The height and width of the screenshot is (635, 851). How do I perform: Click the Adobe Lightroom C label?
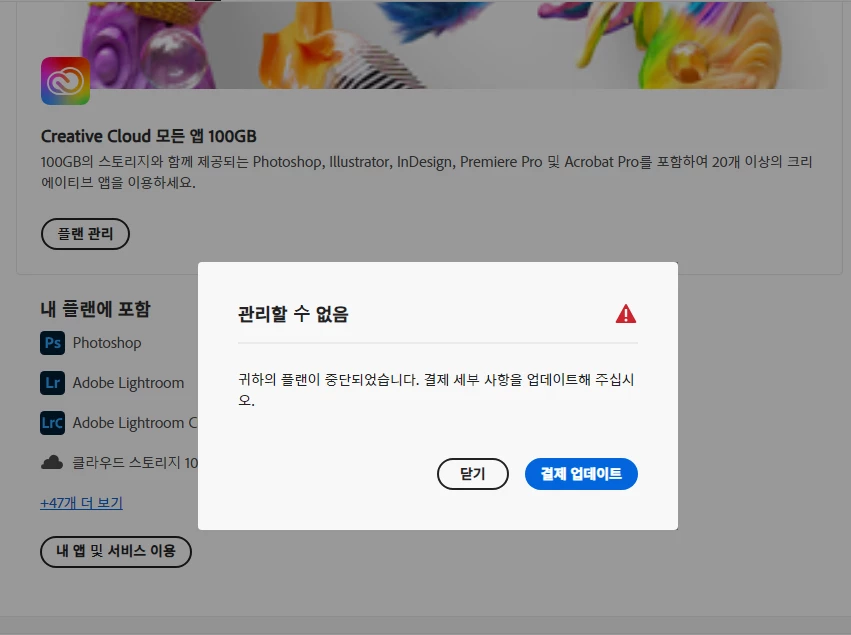(x=135, y=423)
